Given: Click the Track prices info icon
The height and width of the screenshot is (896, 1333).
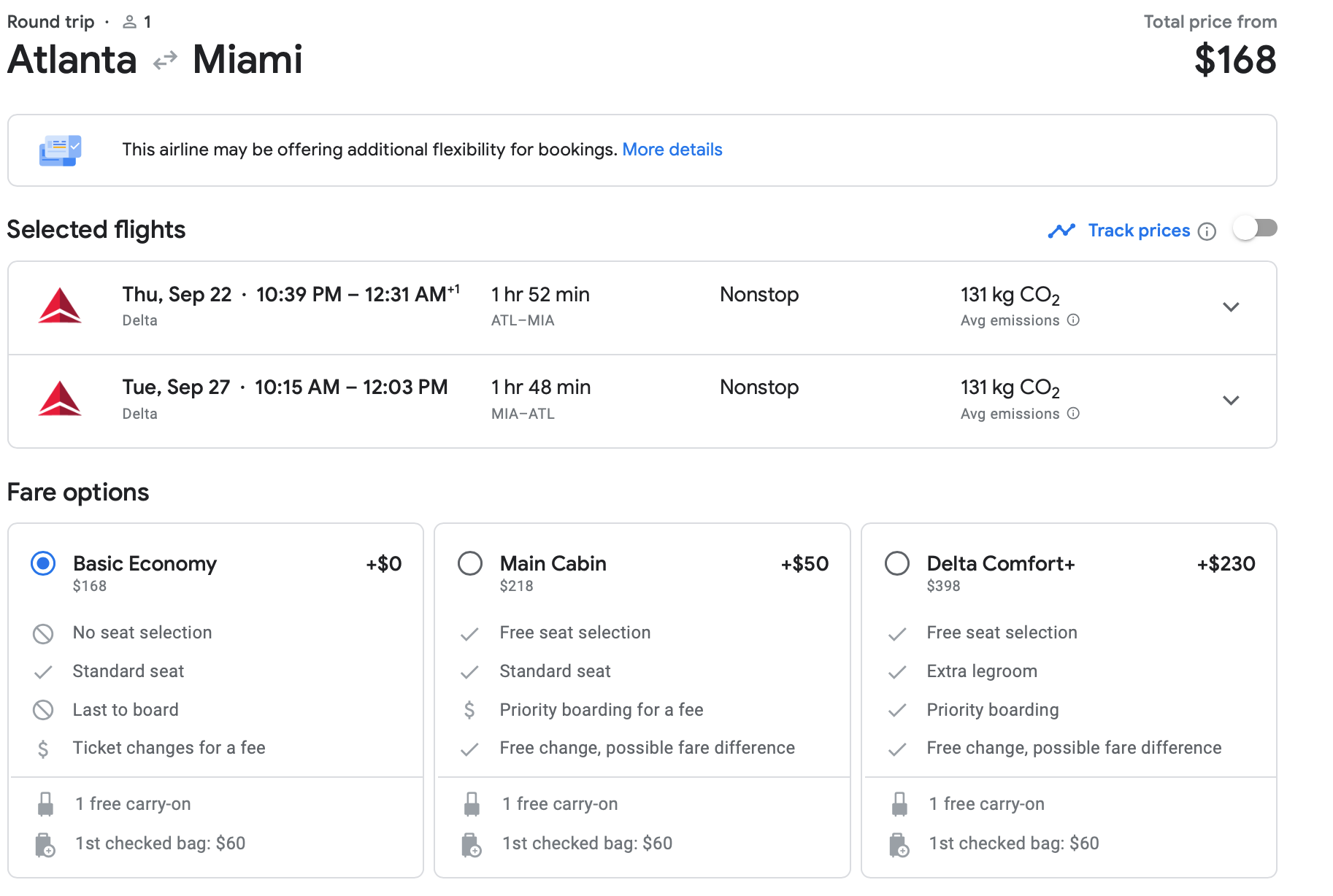Looking at the screenshot, I should coord(1207,231).
